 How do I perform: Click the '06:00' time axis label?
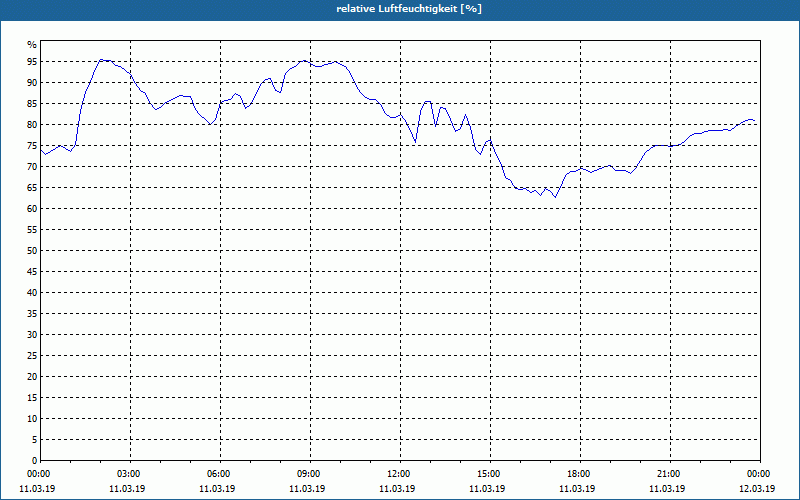click(x=220, y=474)
